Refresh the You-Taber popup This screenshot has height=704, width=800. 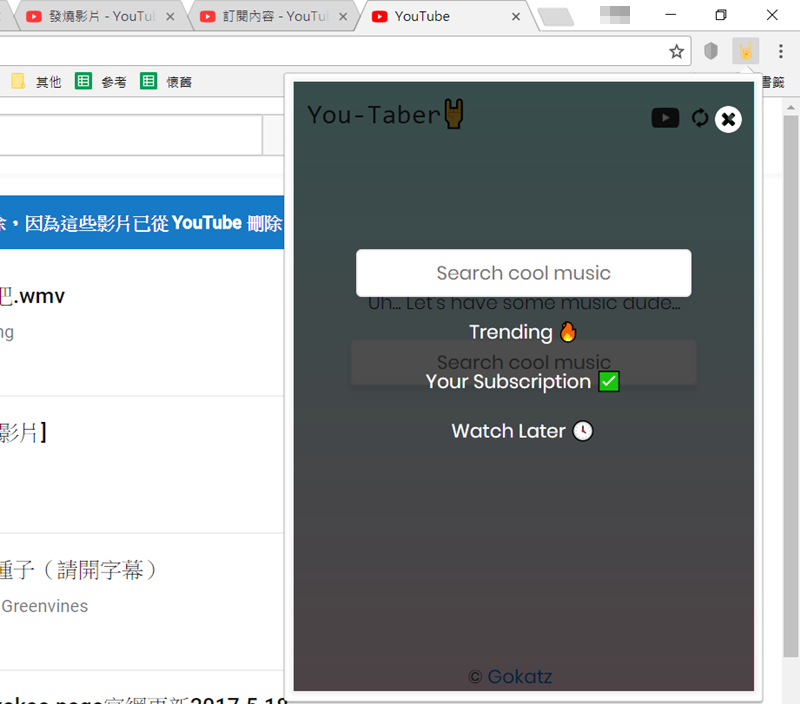(x=699, y=118)
